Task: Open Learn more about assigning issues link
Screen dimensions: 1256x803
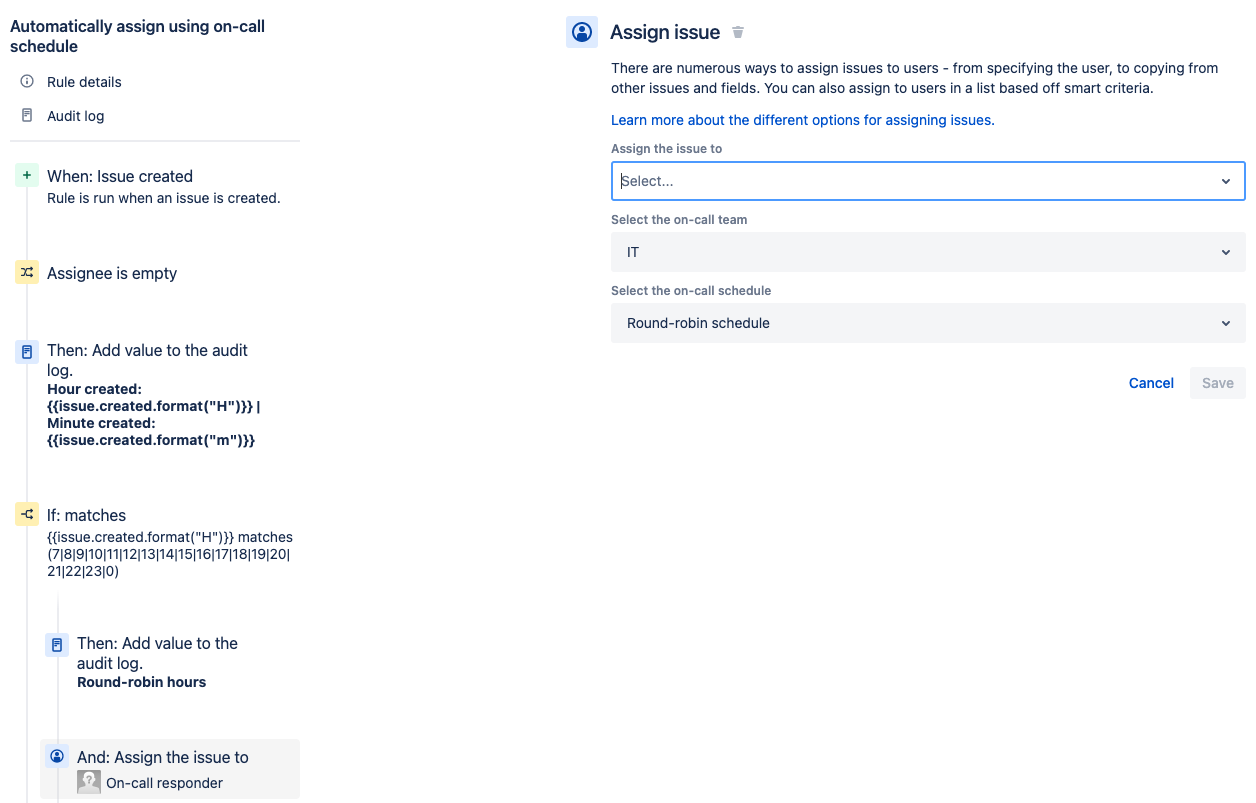Action: 803,120
